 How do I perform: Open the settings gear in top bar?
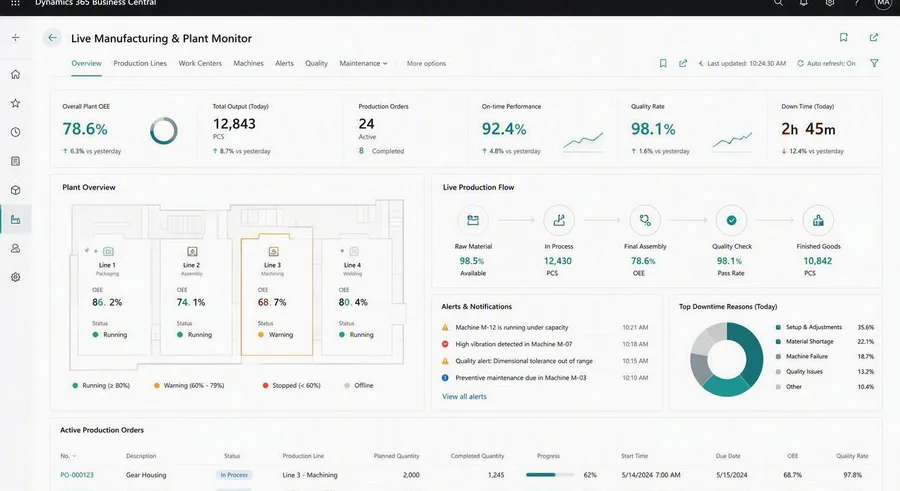click(x=830, y=3)
